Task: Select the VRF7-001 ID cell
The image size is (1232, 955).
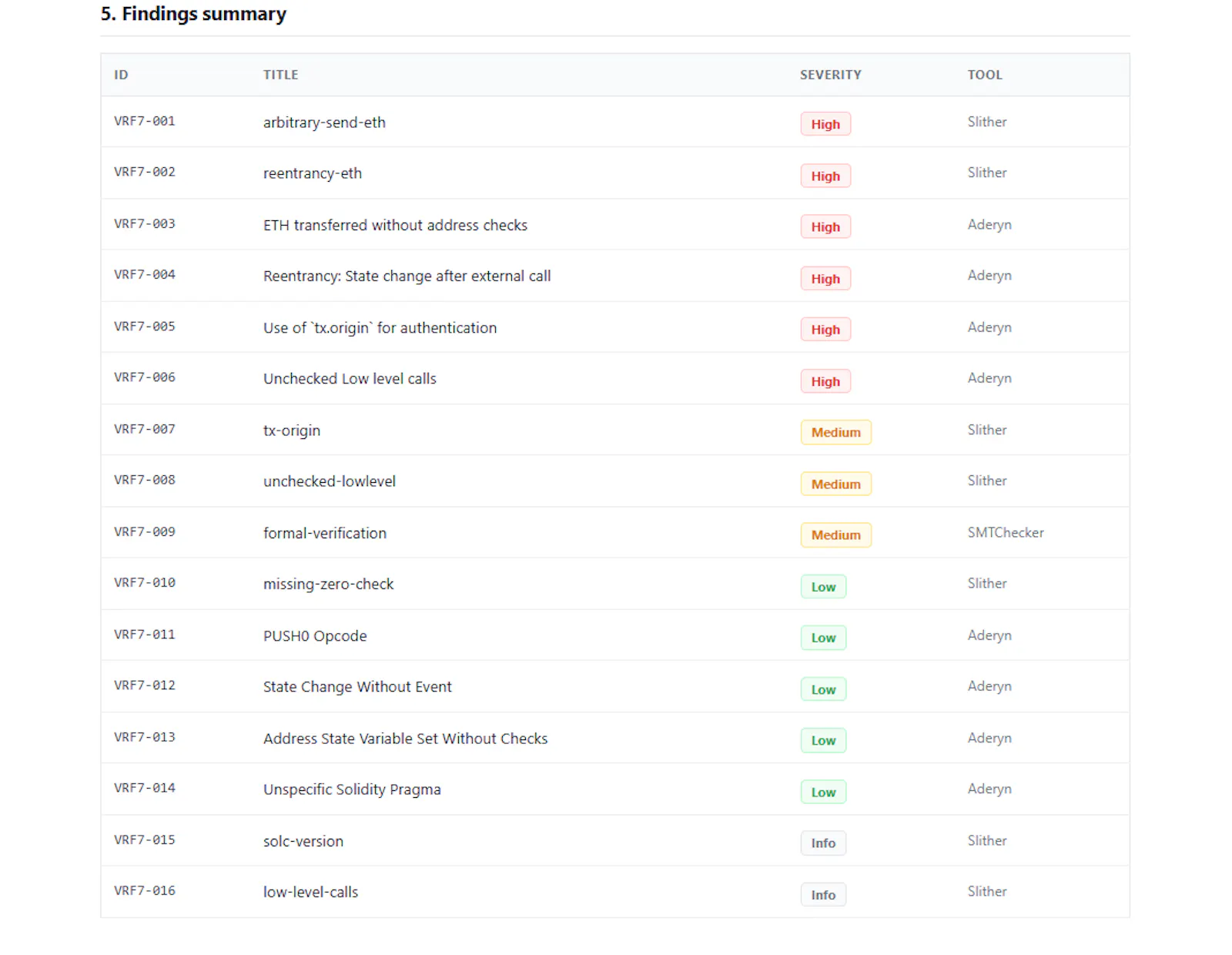Action: 145,121
